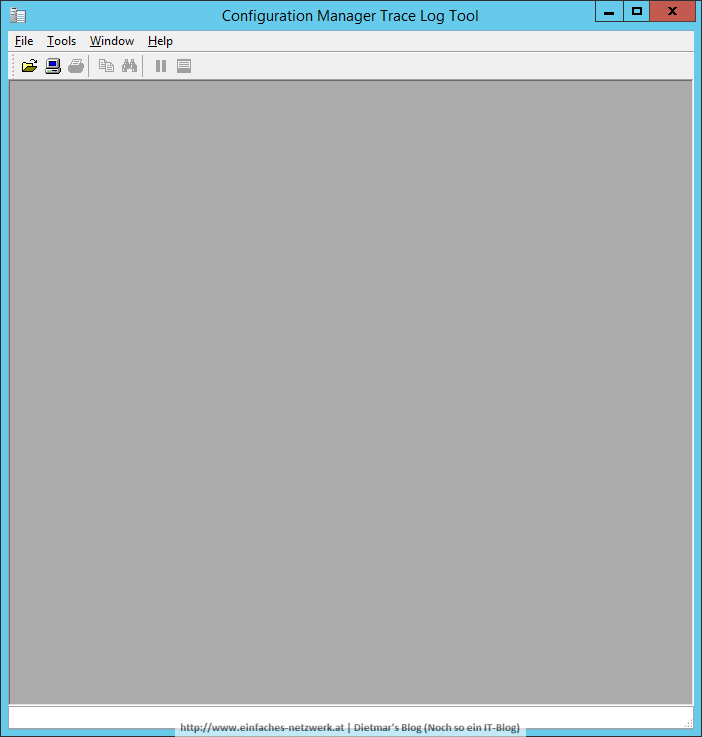Maximize the Trace Log Tool window

pyautogui.click(x=637, y=11)
